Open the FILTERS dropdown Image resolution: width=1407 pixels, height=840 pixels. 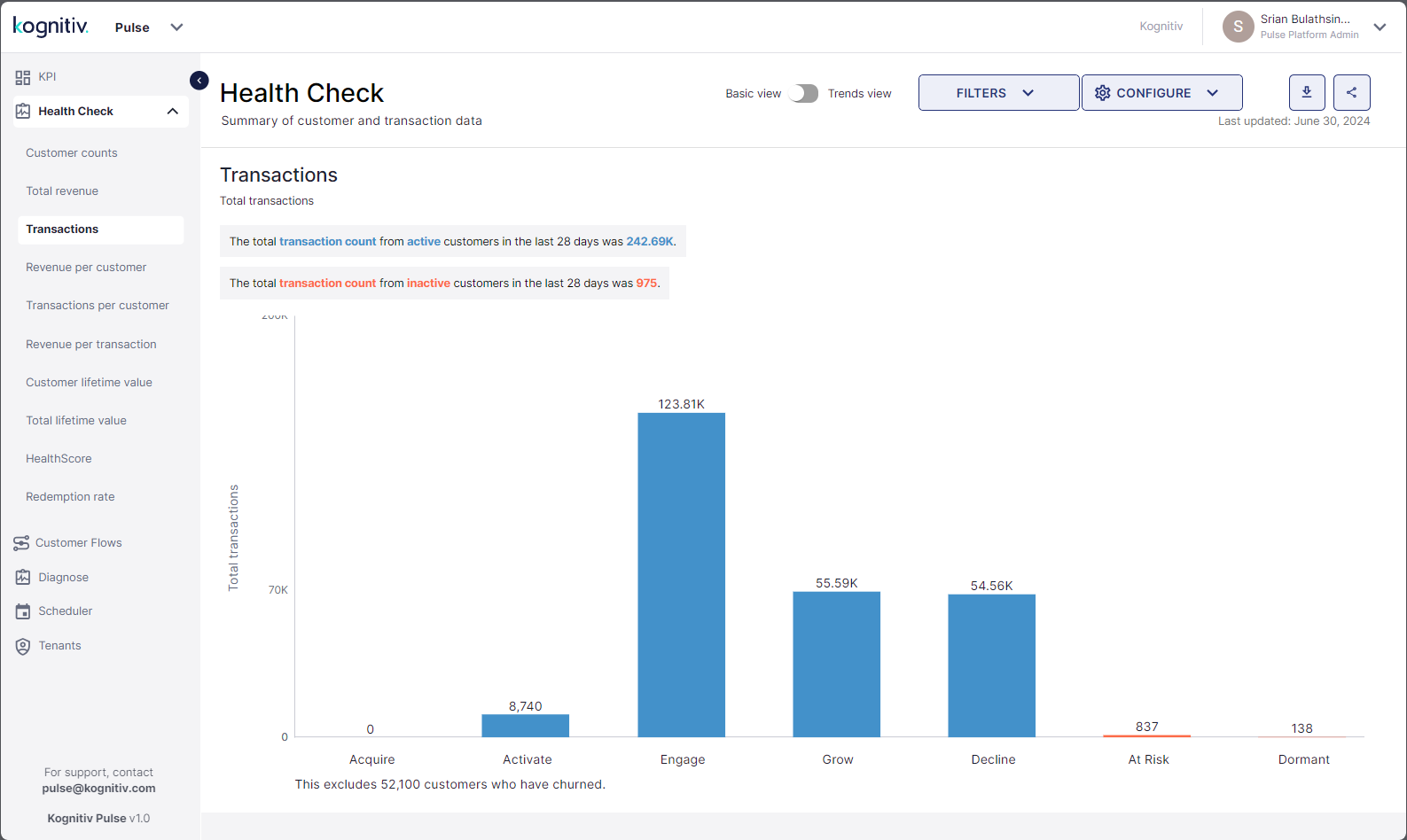[x=999, y=93]
